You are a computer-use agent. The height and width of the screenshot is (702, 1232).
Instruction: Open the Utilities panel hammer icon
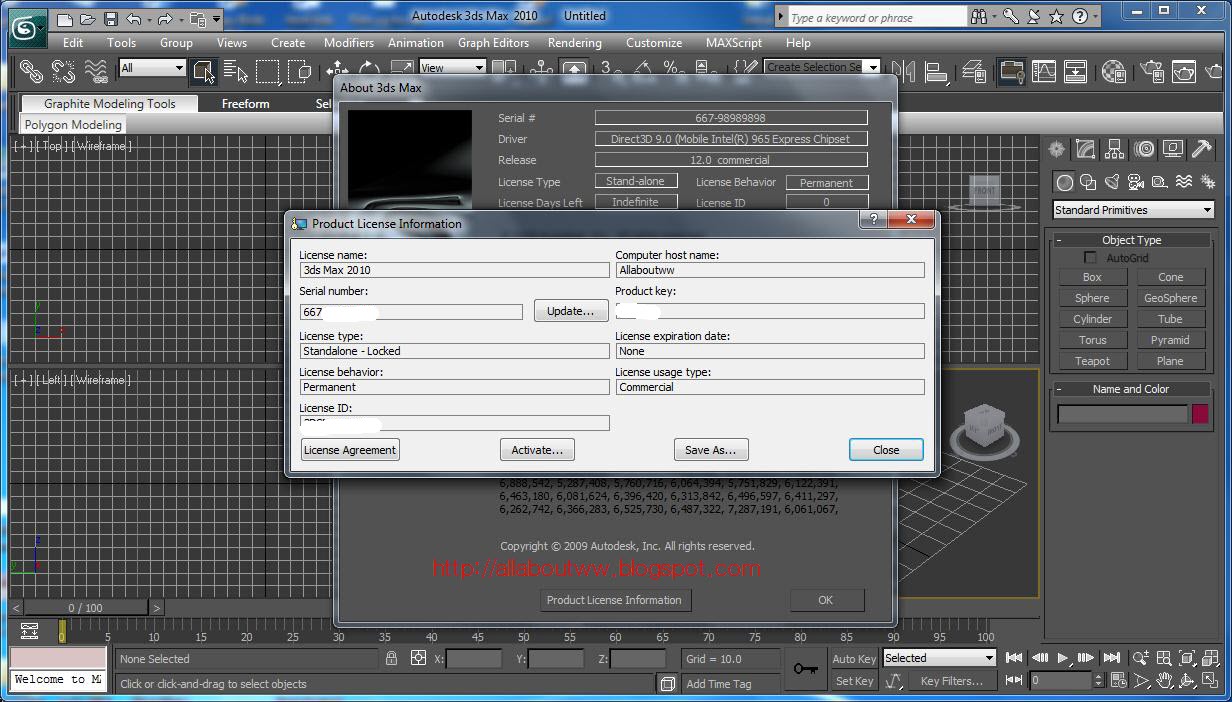point(1202,149)
